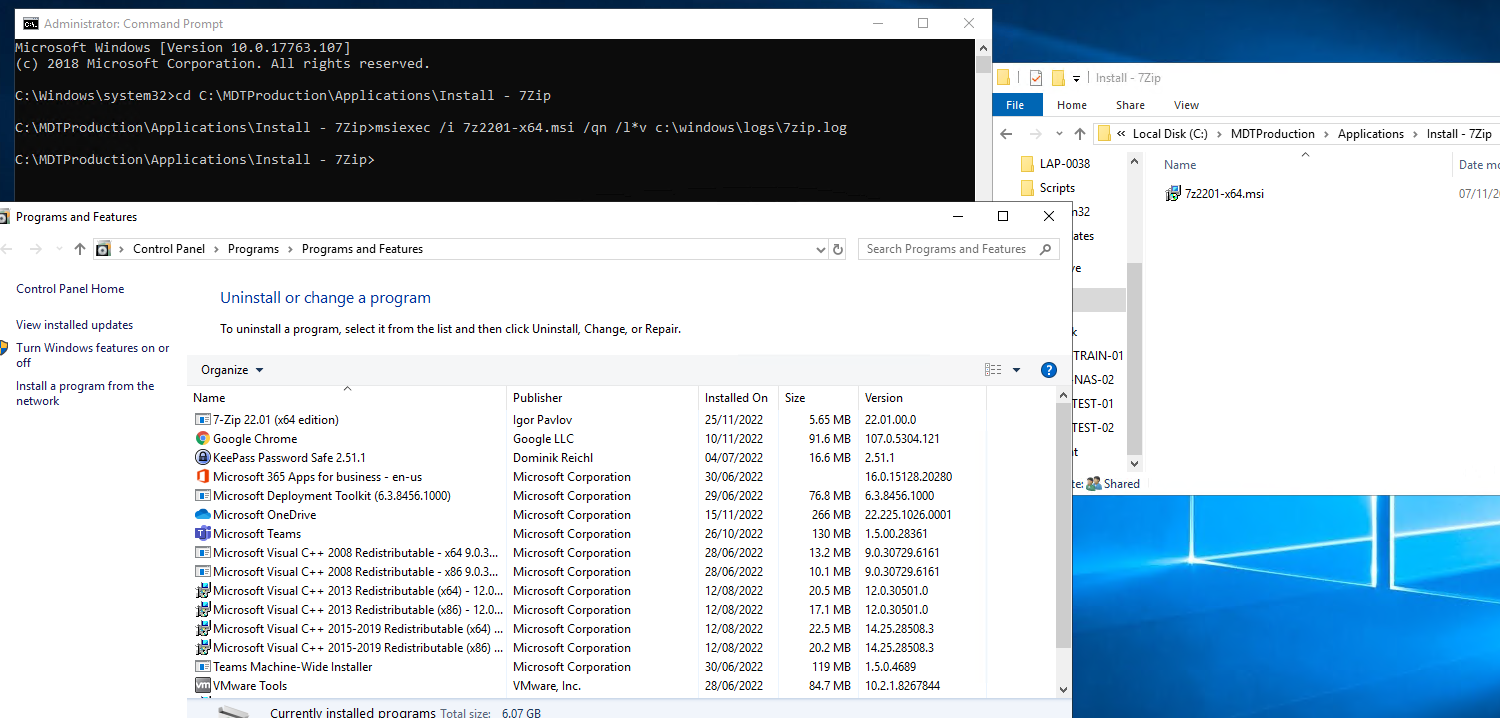Select Google Chrome icon in programs list
The image size is (1500, 718).
point(203,439)
